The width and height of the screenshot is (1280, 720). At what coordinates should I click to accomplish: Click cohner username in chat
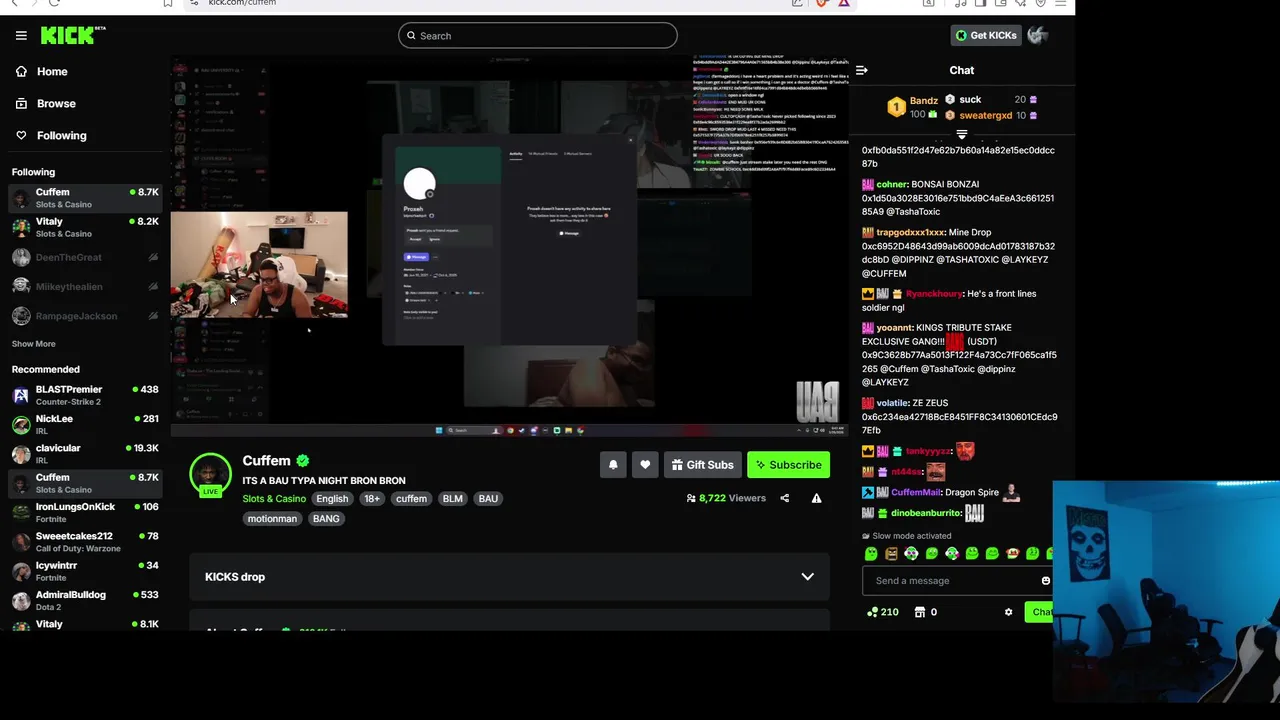[x=891, y=184]
